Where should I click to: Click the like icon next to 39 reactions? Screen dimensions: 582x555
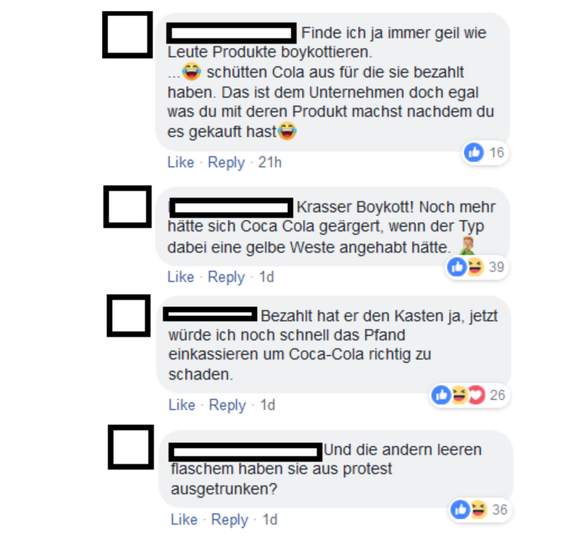[x=457, y=267]
